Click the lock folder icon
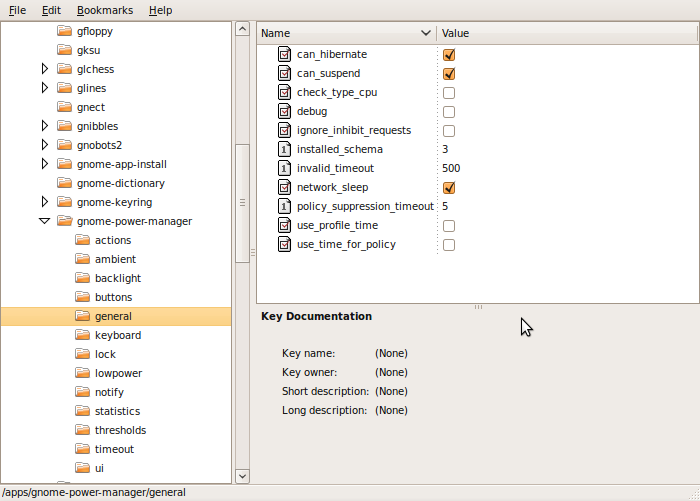The height and width of the screenshot is (501, 700). (x=83, y=354)
